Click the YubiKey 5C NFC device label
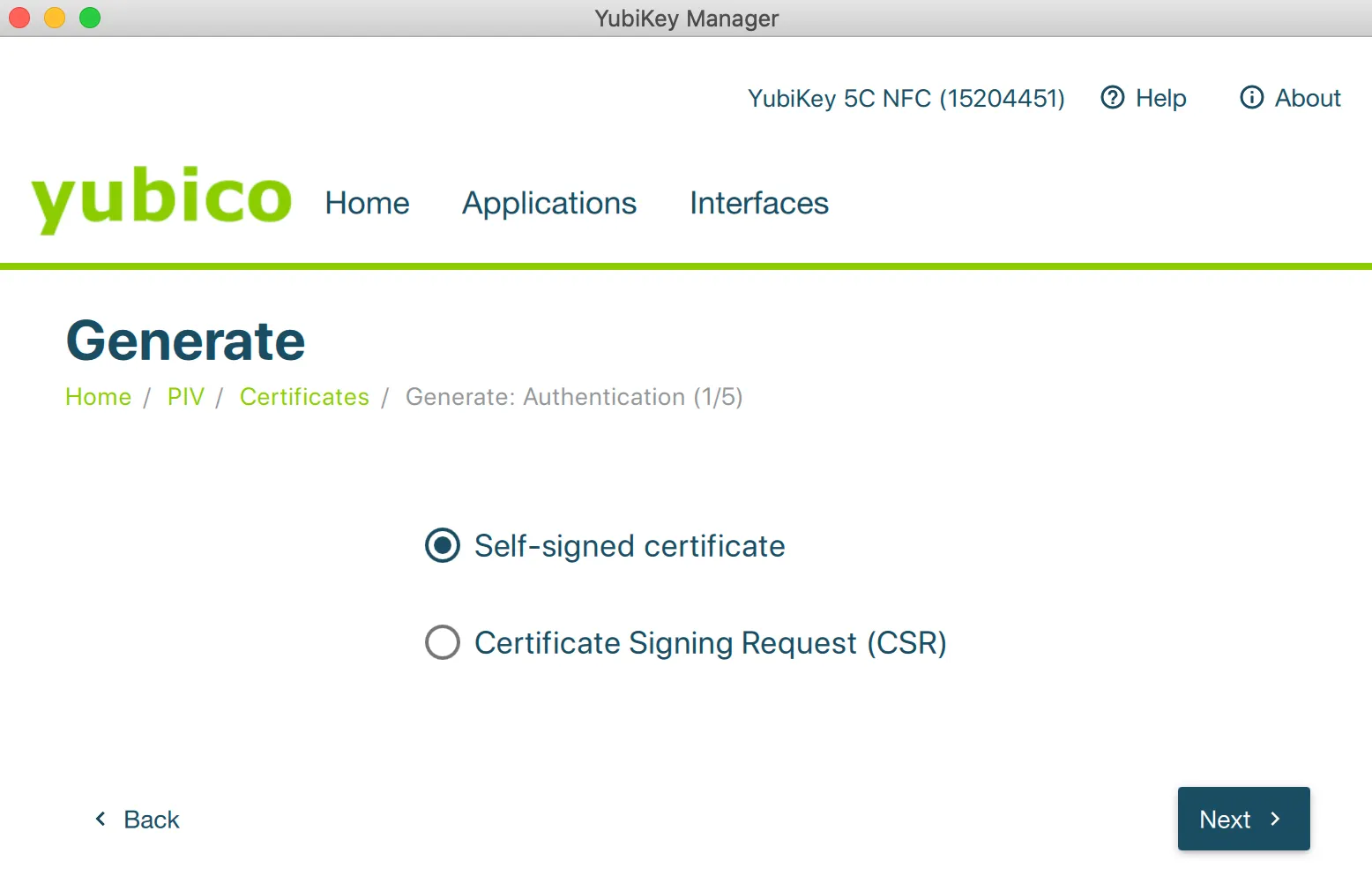 [x=906, y=98]
